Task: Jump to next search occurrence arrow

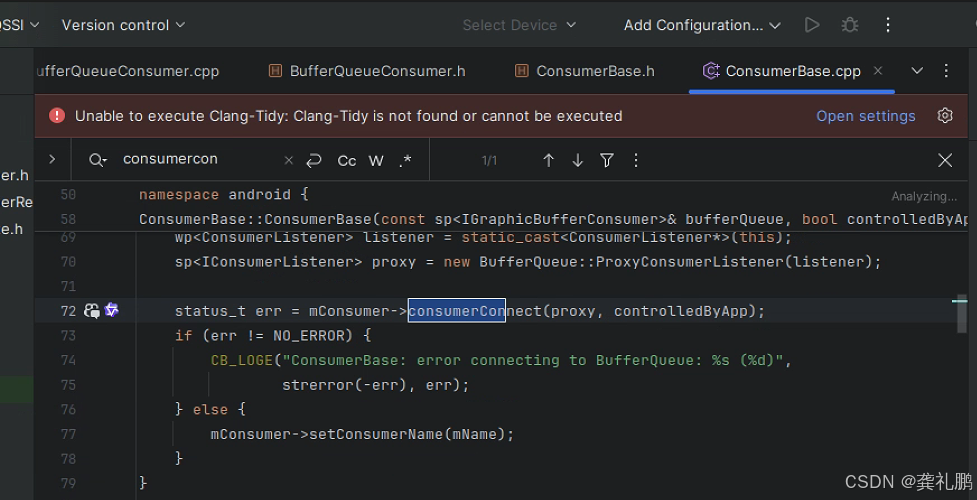Action: tap(577, 160)
